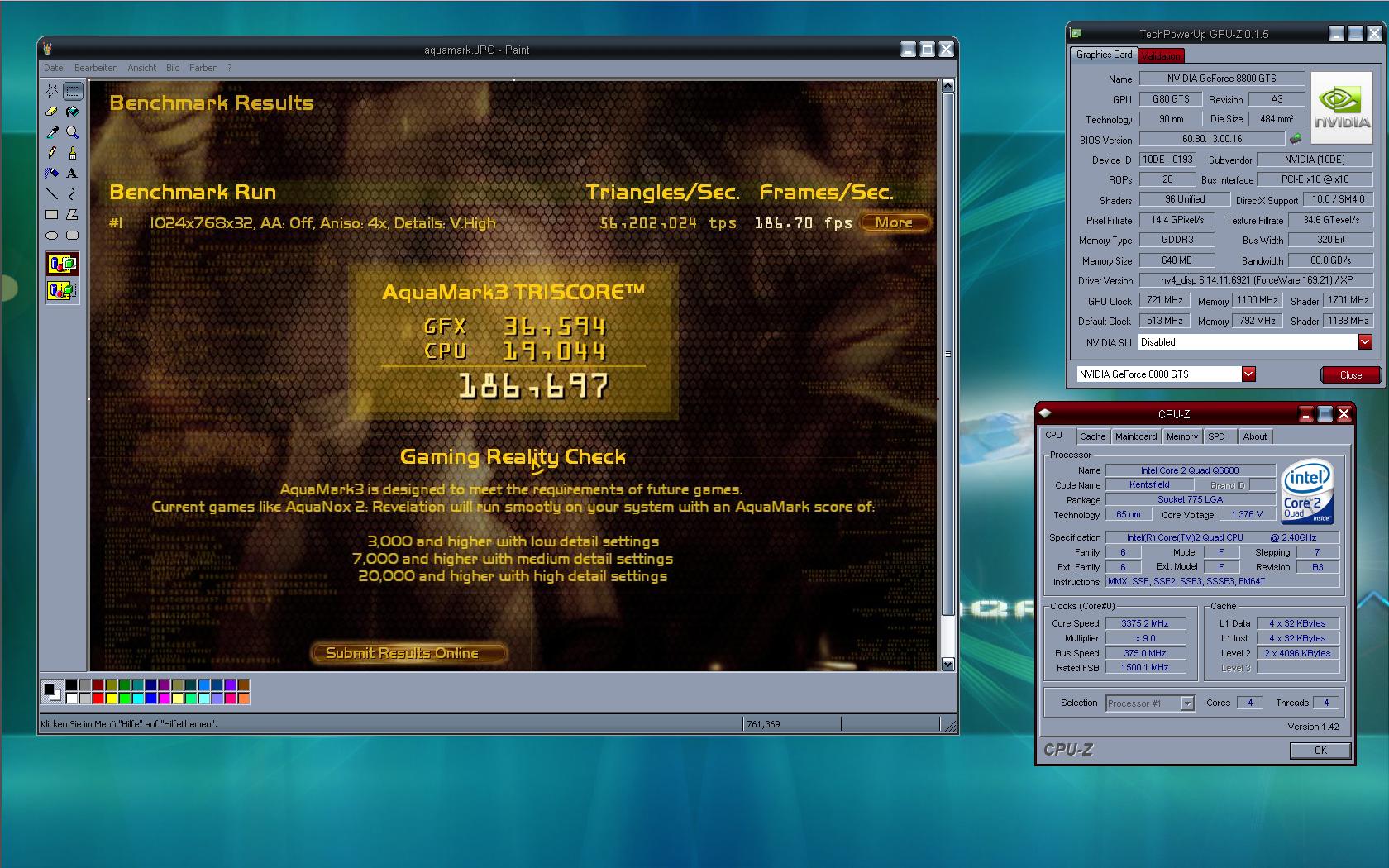Activate the Magnifier tool in Paint

(x=73, y=131)
